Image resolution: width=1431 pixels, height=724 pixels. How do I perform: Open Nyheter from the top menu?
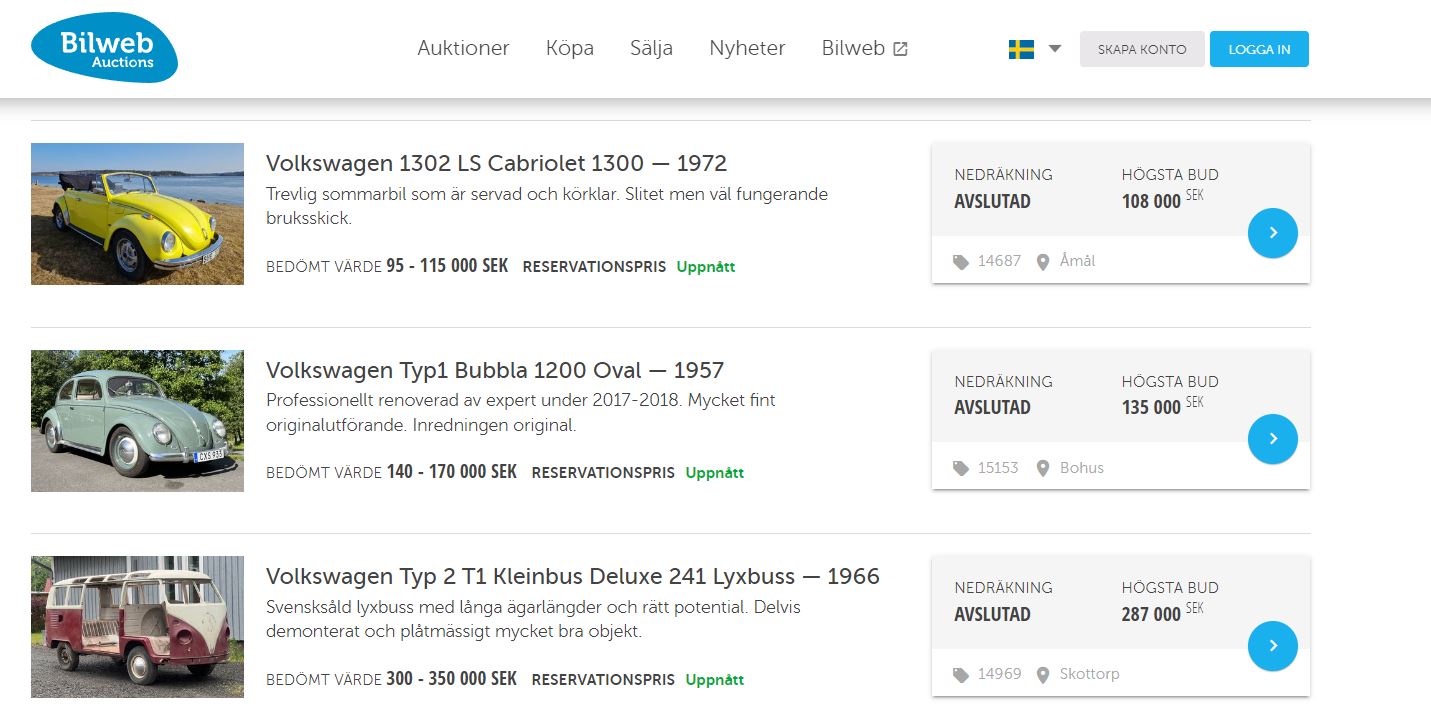747,48
